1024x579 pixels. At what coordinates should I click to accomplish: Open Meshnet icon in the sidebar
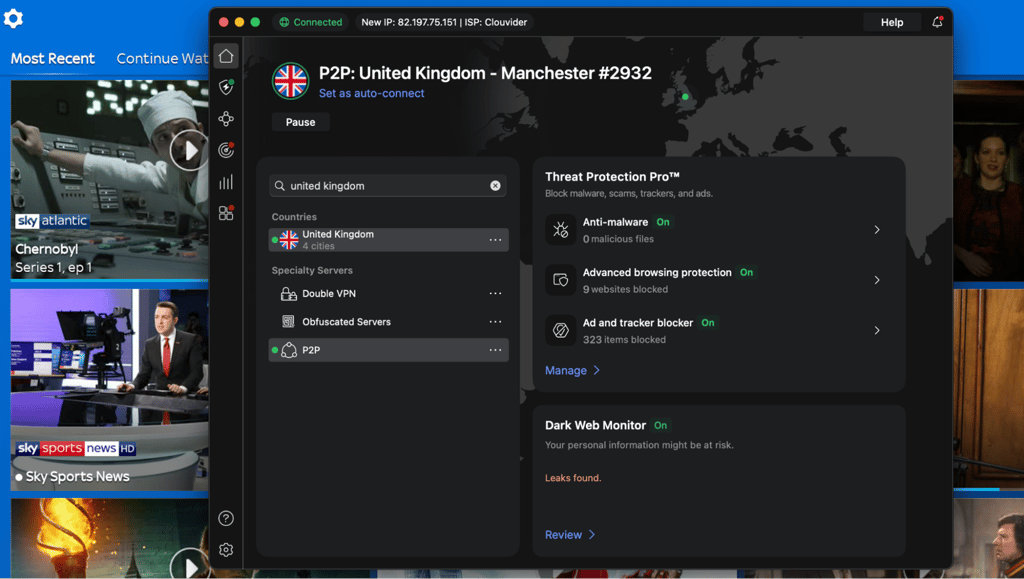click(x=226, y=119)
